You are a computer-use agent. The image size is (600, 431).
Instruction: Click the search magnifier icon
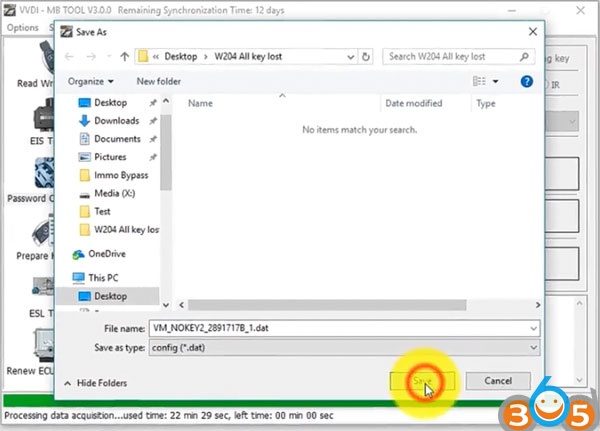point(524,57)
